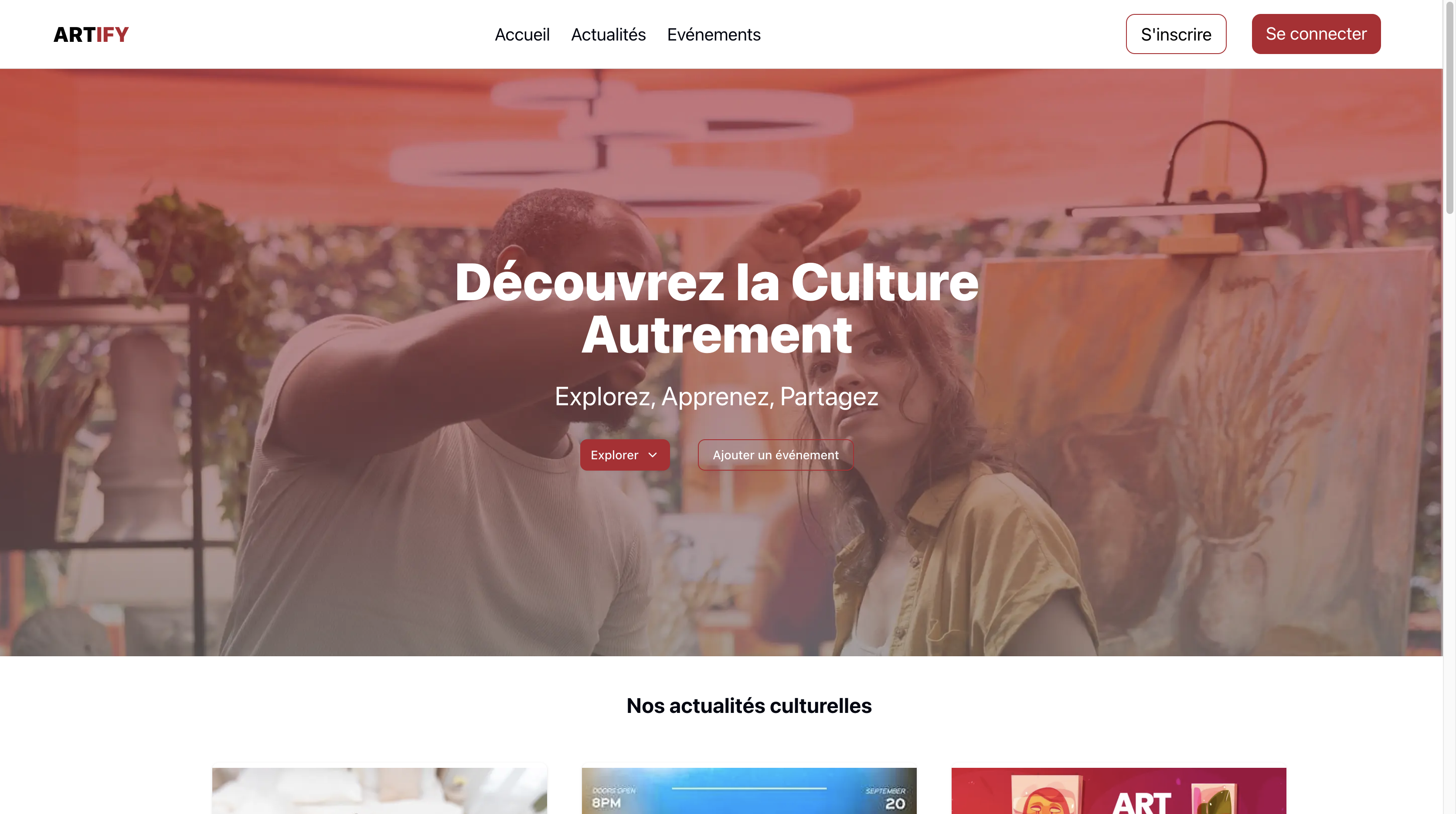Click the Découvrez la Culture Autrement headline
The height and width of the screenshot is (814, 1456).
[x=717, y=309]
